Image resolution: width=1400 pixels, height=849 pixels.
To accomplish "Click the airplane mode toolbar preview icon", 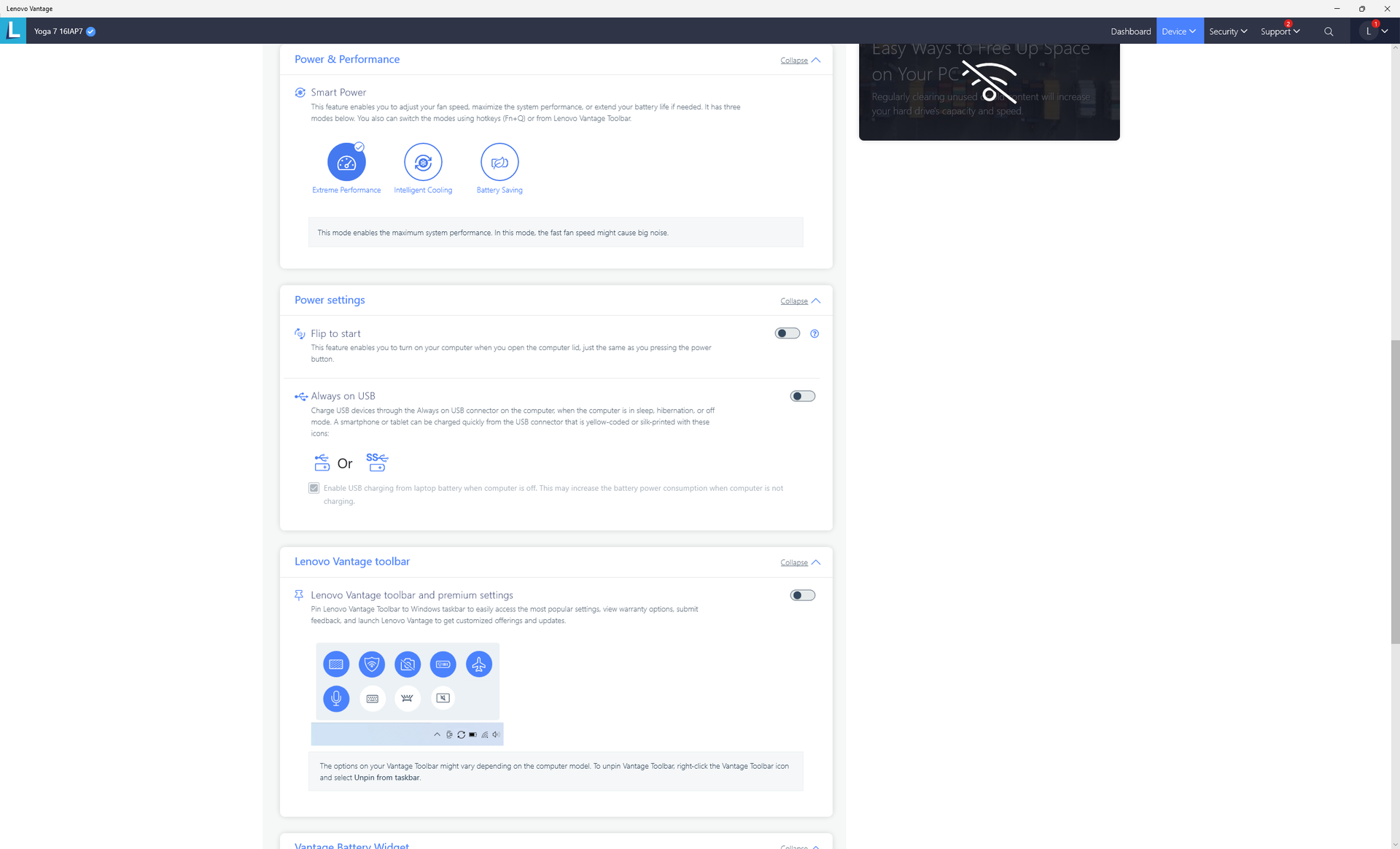I will pyautogui.click(x=479, y=664).
